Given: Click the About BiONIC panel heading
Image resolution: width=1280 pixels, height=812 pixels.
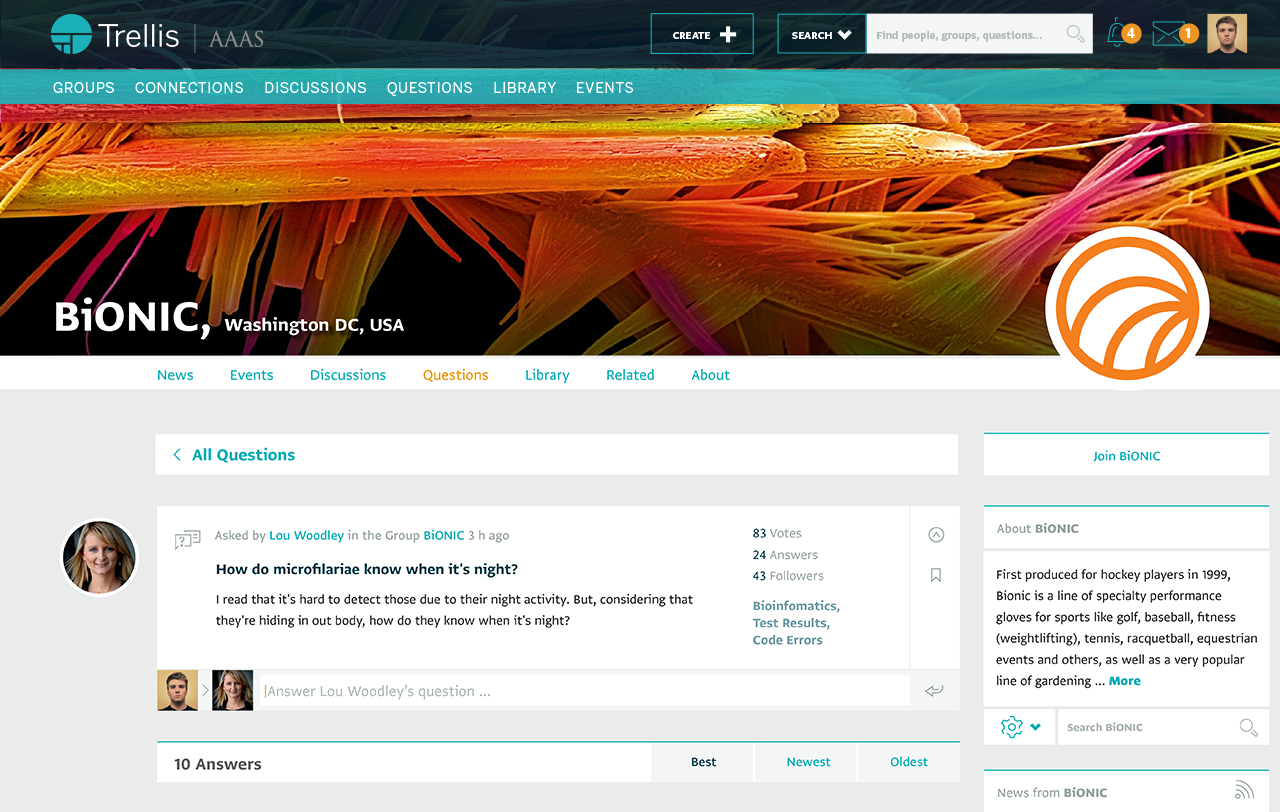Looking at the screenshot, I should coord(1038,528).
